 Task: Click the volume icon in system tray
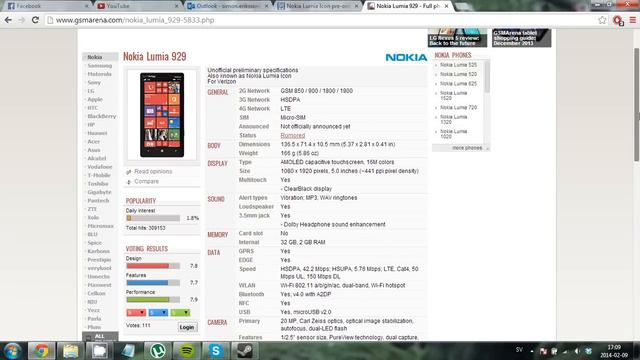pyautogui.click(x=577, y=351)
